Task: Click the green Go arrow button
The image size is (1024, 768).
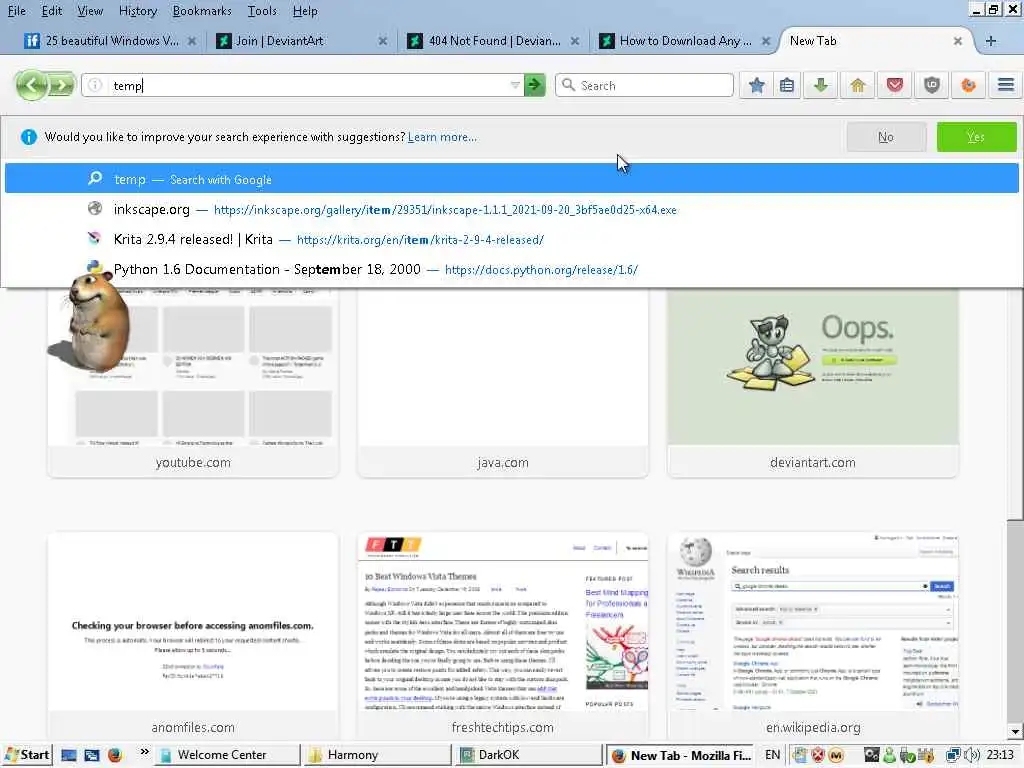Action: coord(535,85)
